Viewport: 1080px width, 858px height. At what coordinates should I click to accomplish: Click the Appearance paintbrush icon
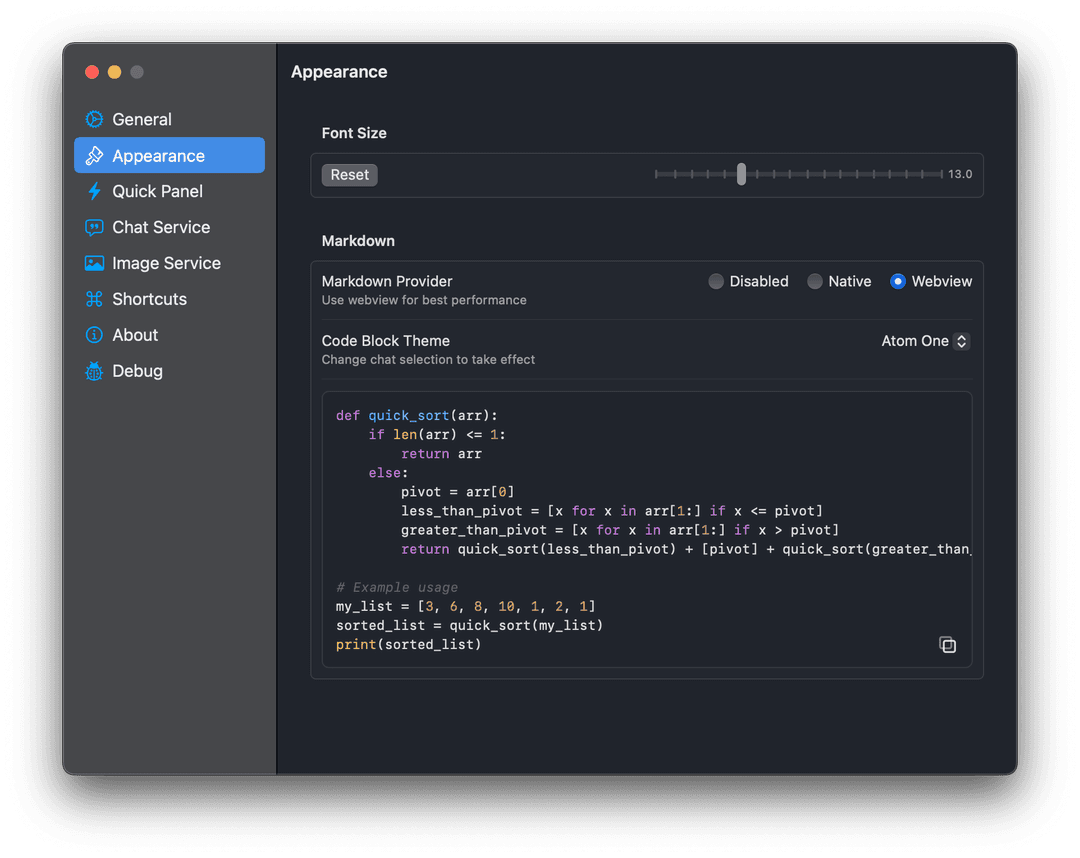coord(94,156)
